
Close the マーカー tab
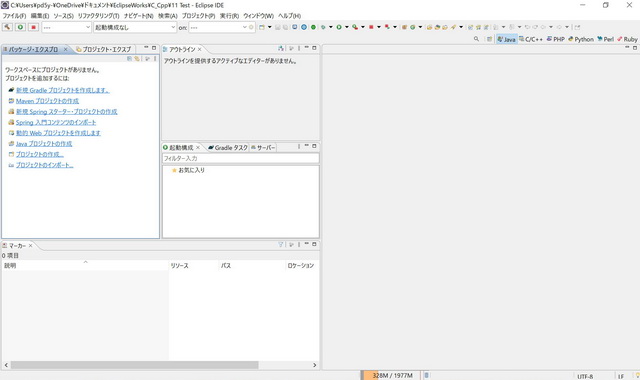[30, 246]
